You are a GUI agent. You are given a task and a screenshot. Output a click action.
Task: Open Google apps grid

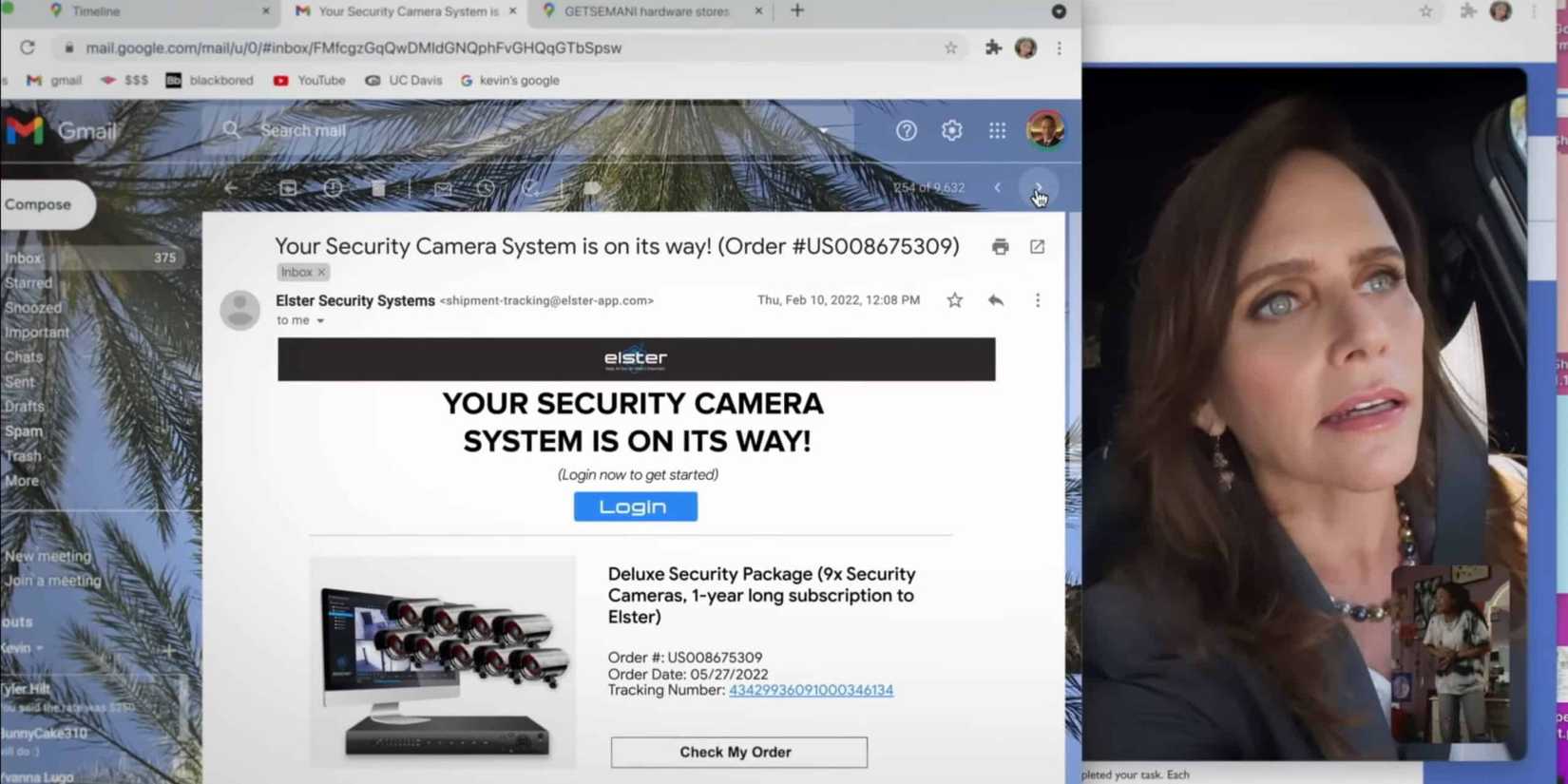coord(997,131)
